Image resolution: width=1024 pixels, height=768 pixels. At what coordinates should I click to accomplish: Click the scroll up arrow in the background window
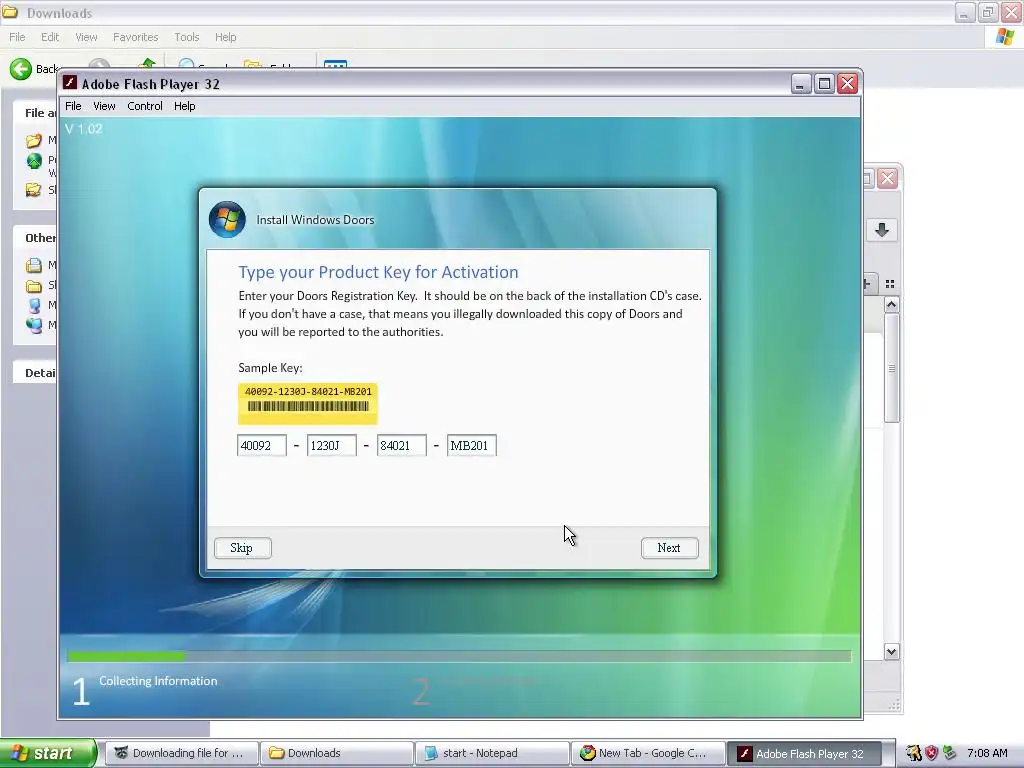tap(891, 305)
